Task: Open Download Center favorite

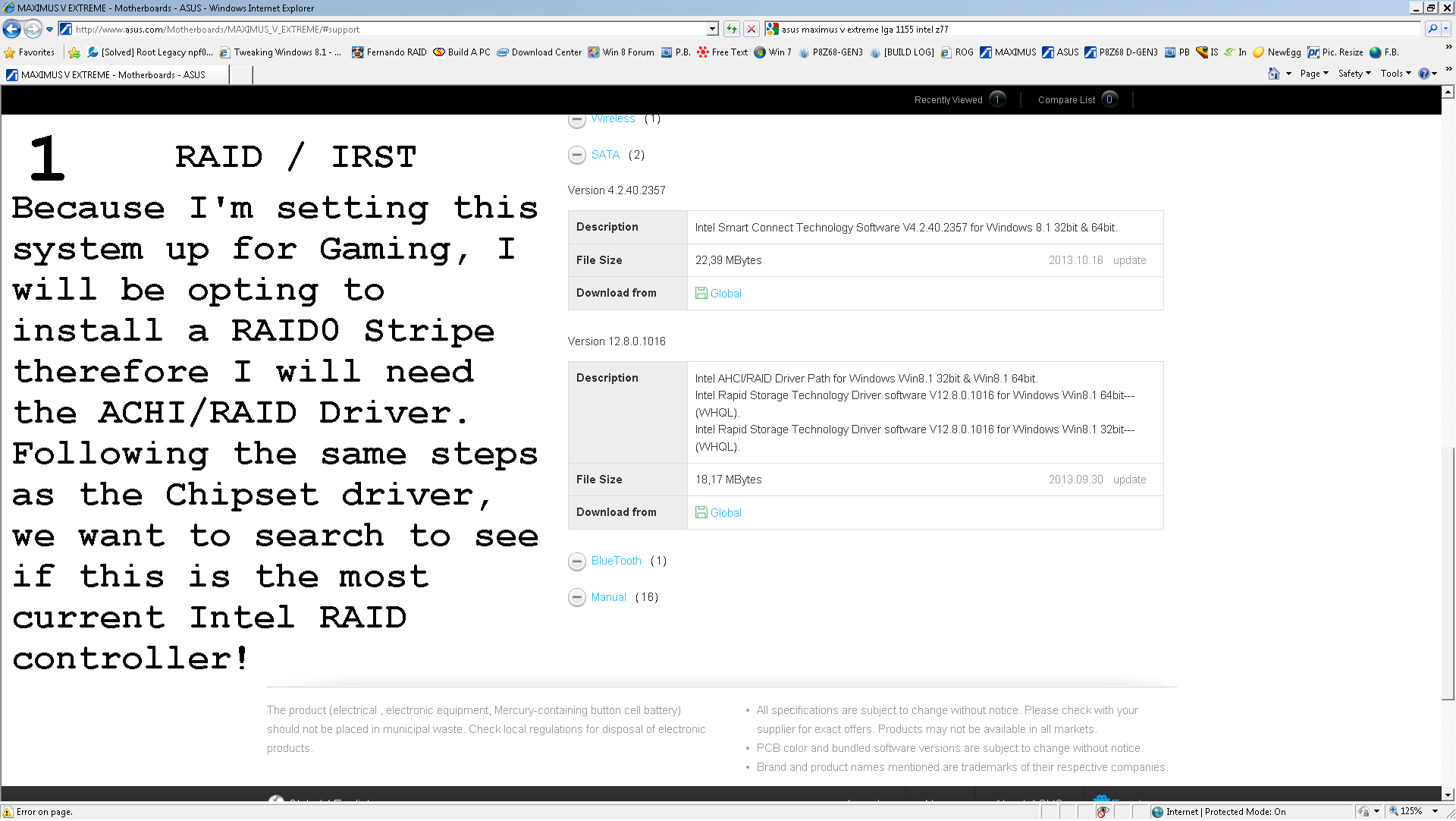Action: 539,52
